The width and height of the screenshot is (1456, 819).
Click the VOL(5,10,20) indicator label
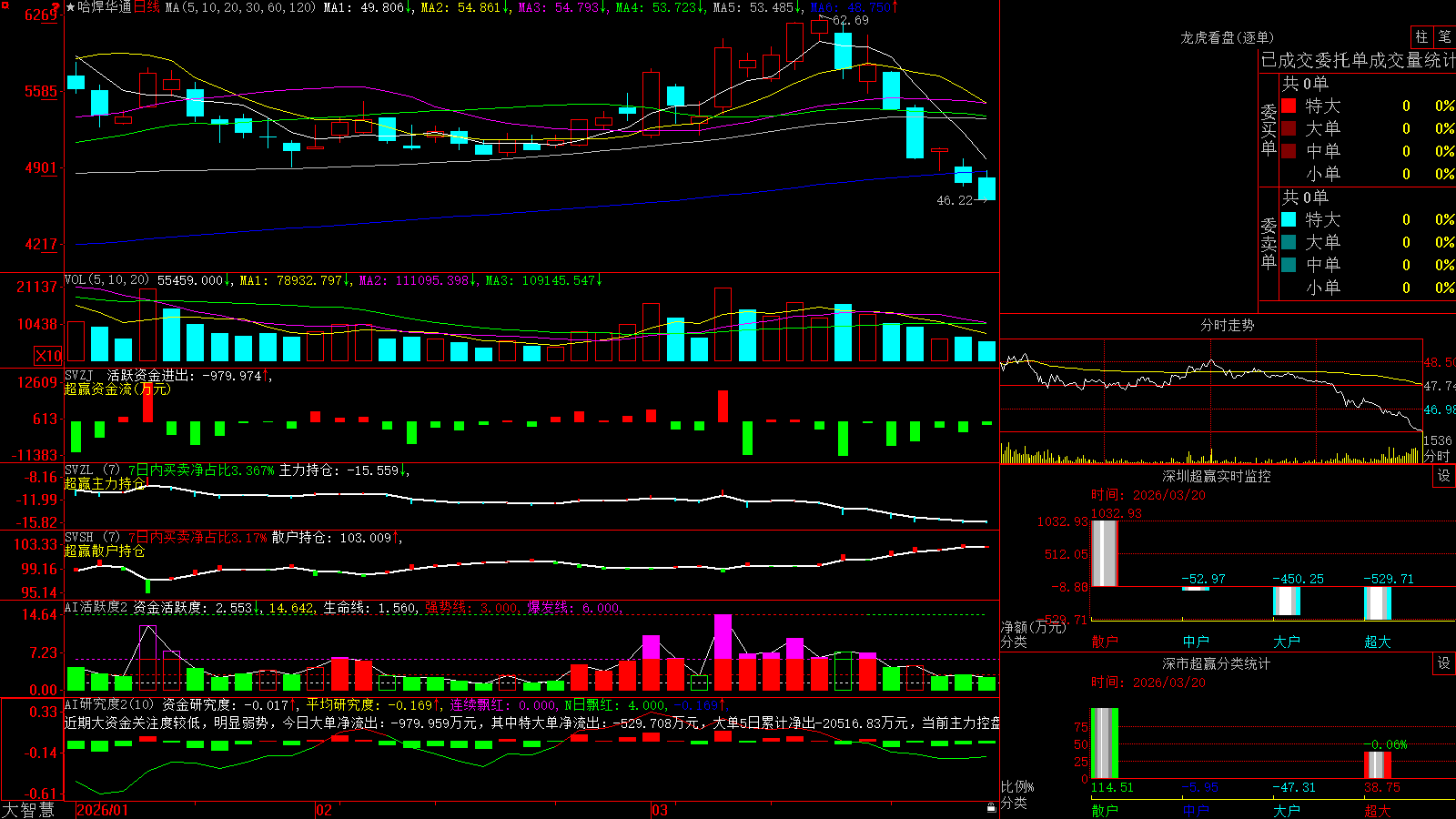pos(106,280)
